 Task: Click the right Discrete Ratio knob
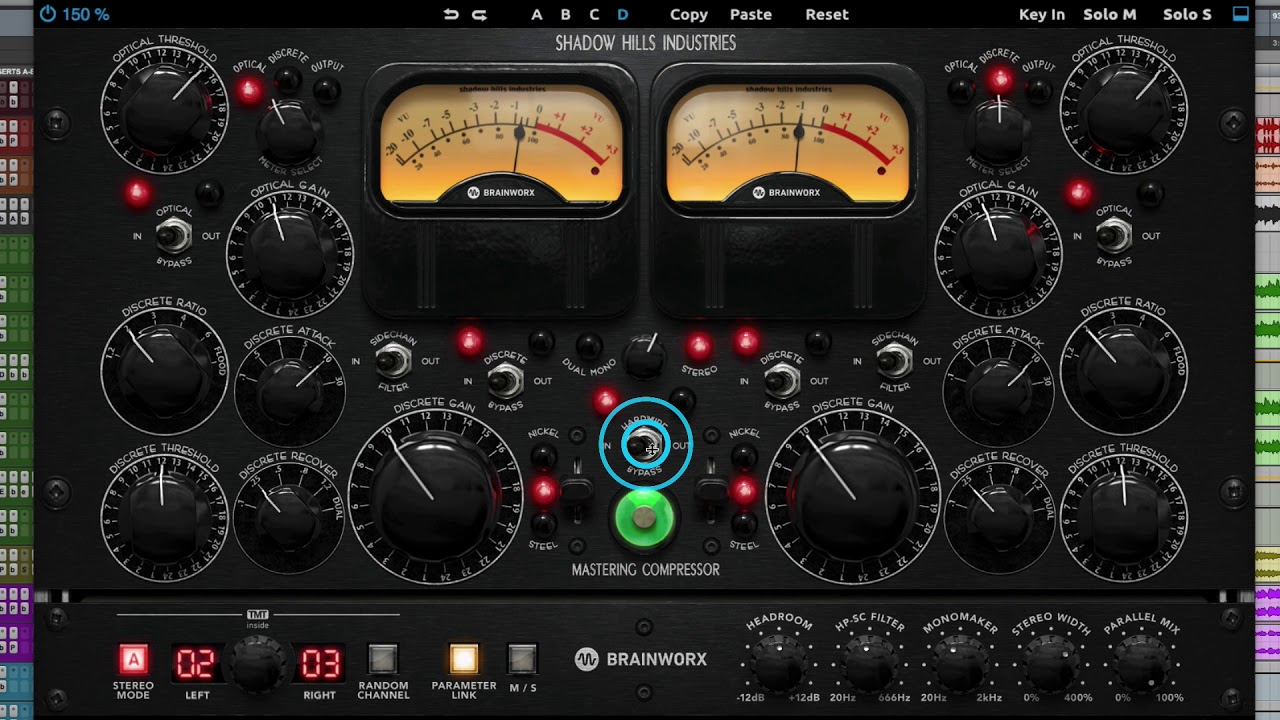1124,370
